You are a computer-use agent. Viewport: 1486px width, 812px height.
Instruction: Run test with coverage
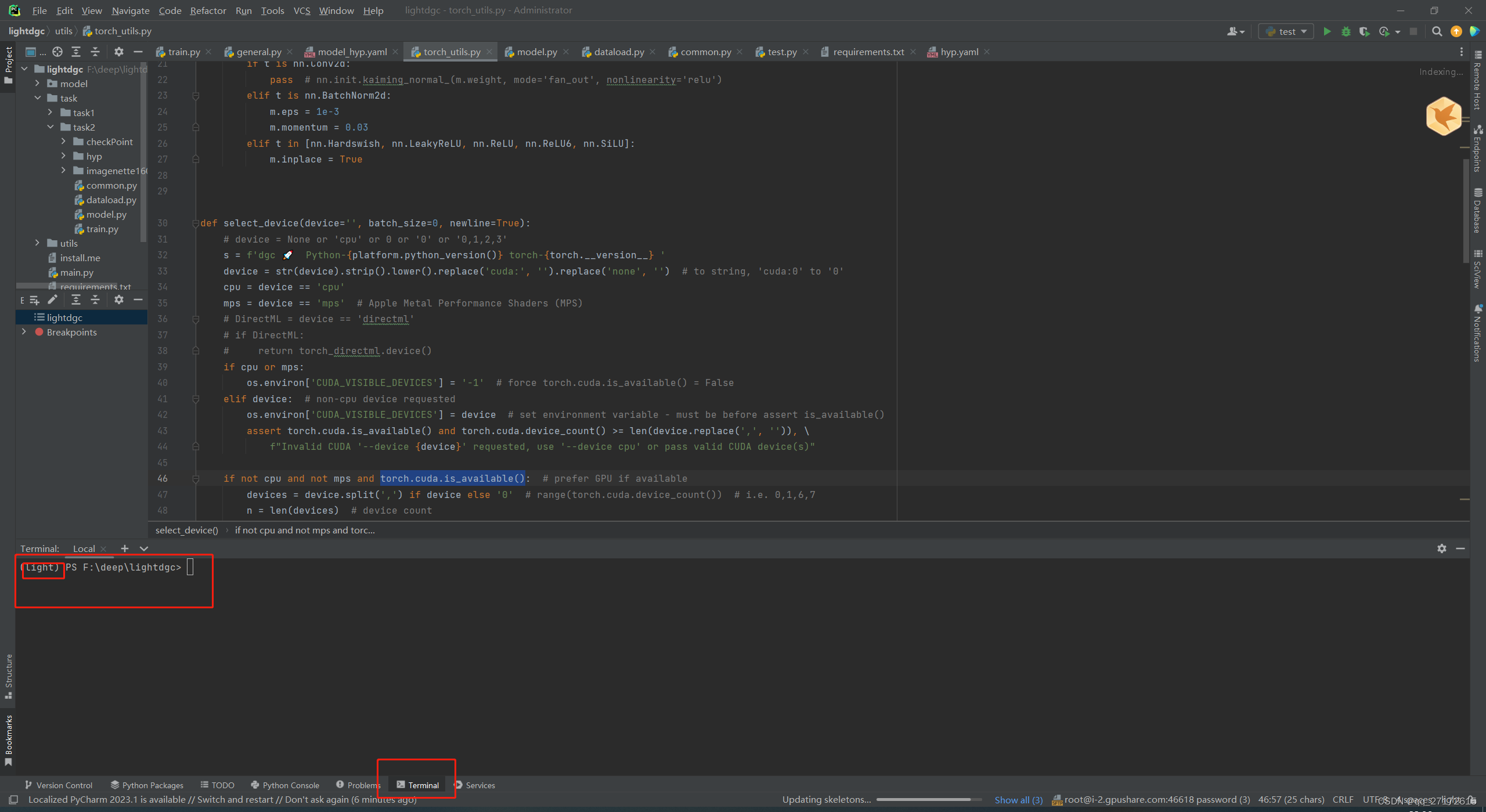[x=1364, y=31]
